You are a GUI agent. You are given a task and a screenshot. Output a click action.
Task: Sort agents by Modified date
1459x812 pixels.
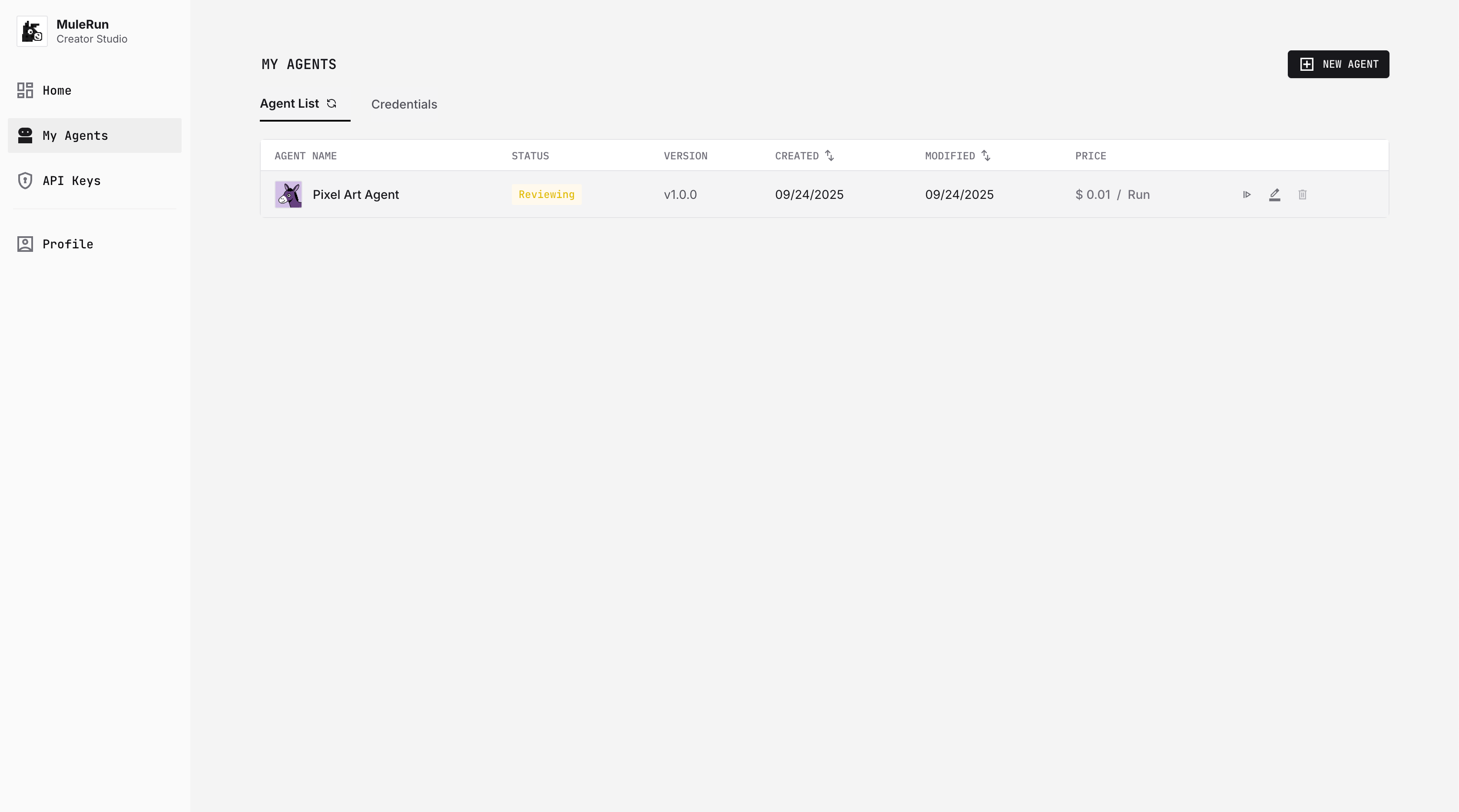pos(986,155)
